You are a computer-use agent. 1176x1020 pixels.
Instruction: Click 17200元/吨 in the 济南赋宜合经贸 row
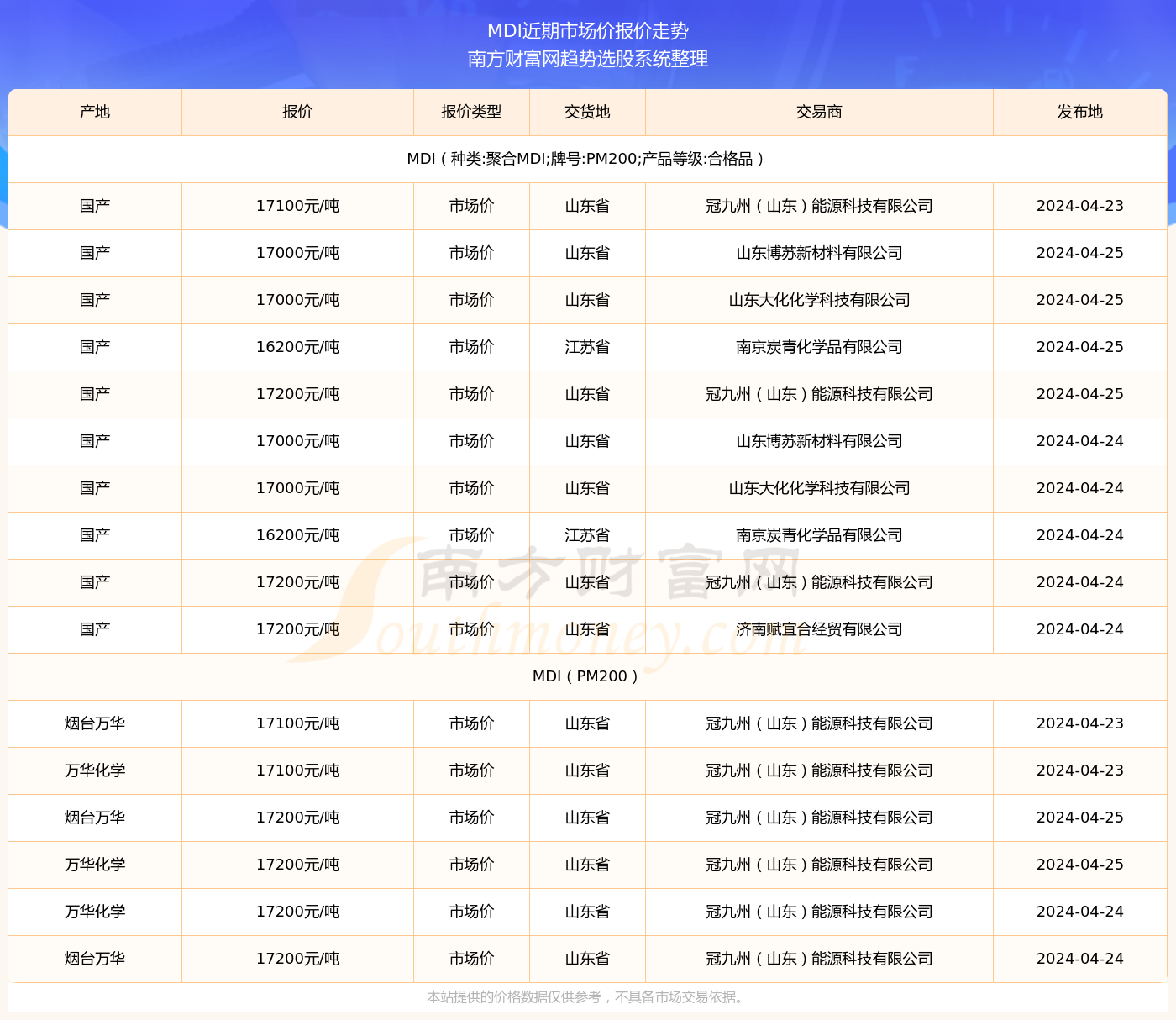point(297,629)
